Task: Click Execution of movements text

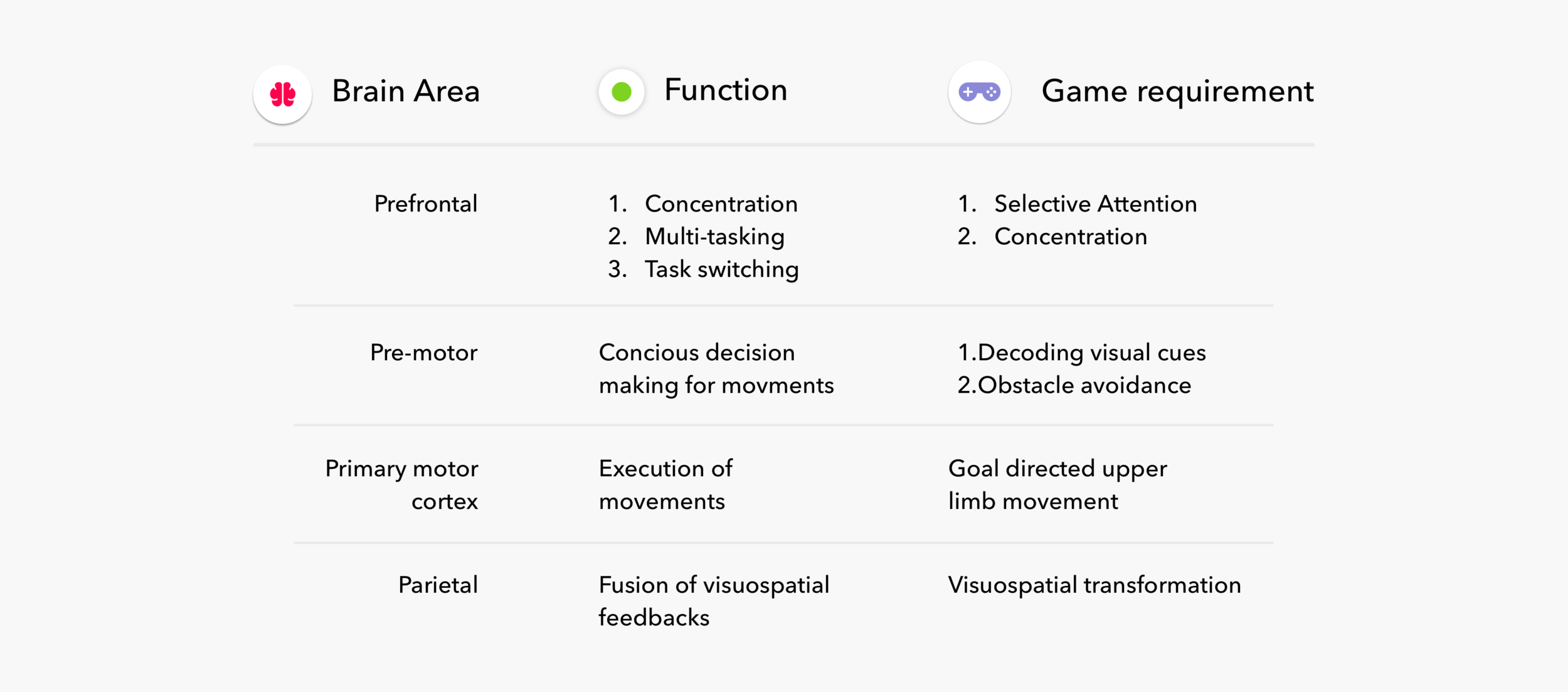Action: [x=665, y=485]
